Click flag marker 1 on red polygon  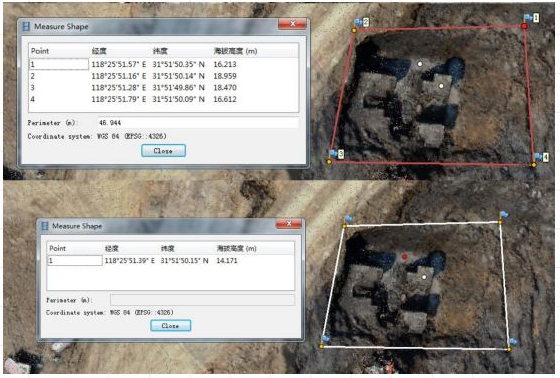[531, 18]
